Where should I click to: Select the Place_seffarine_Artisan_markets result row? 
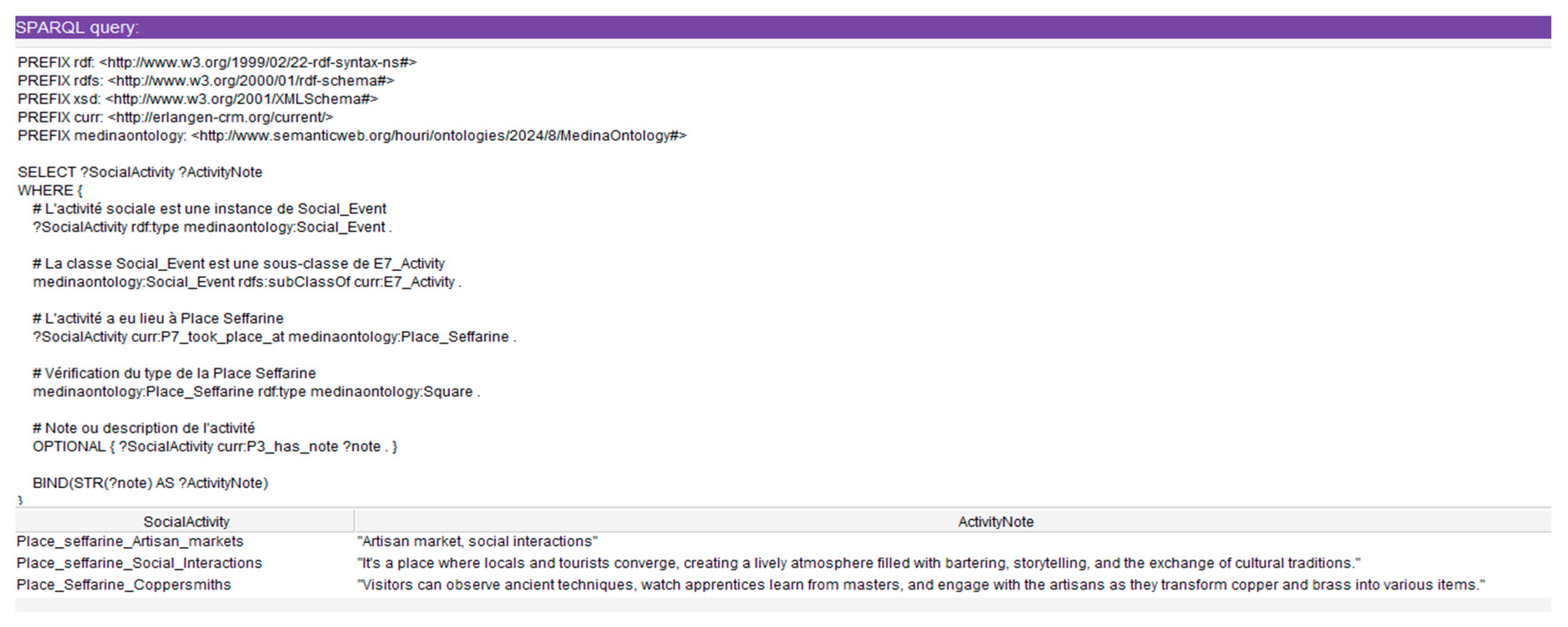[130, 541]
